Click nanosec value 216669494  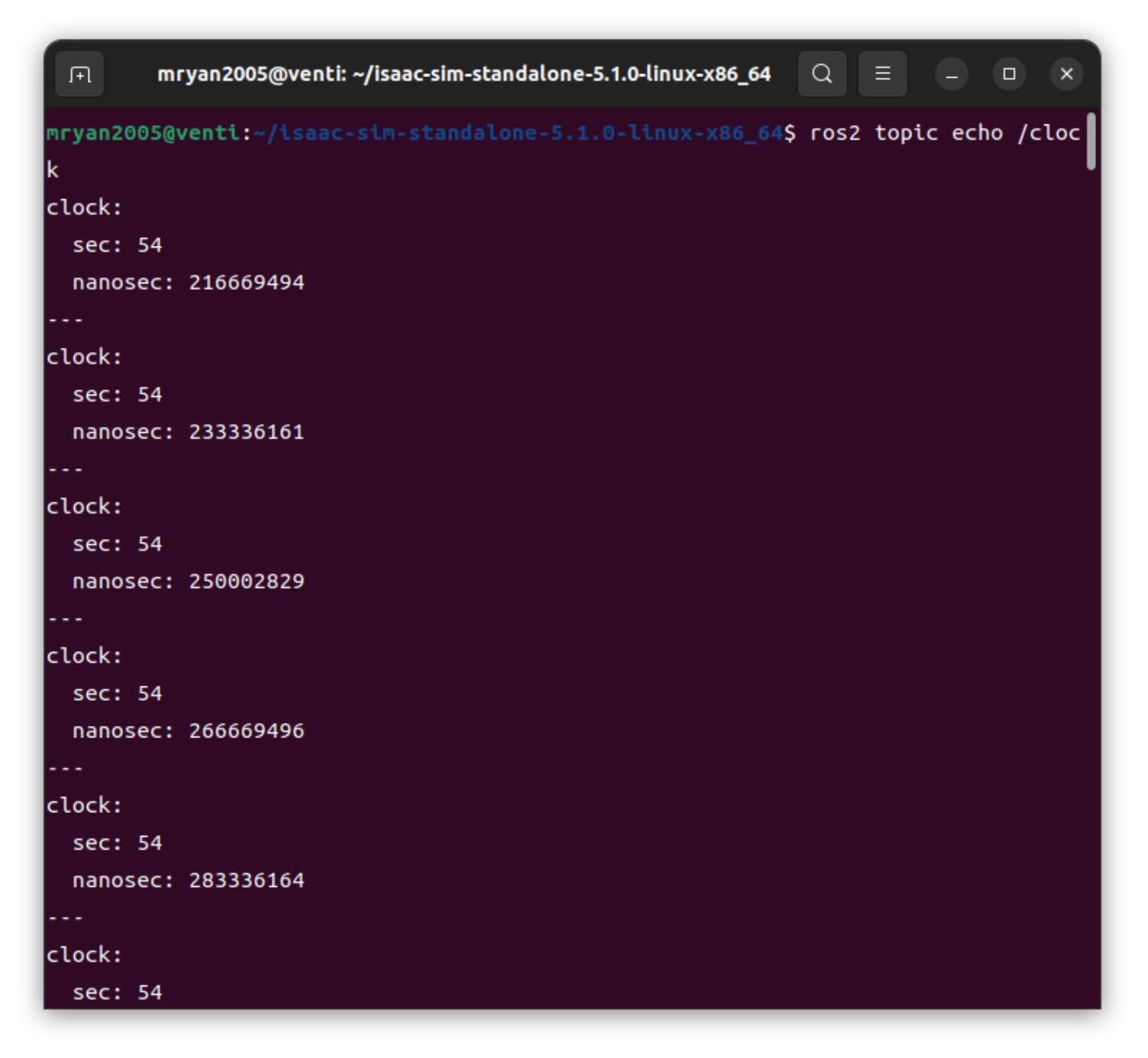coord(246,282)
